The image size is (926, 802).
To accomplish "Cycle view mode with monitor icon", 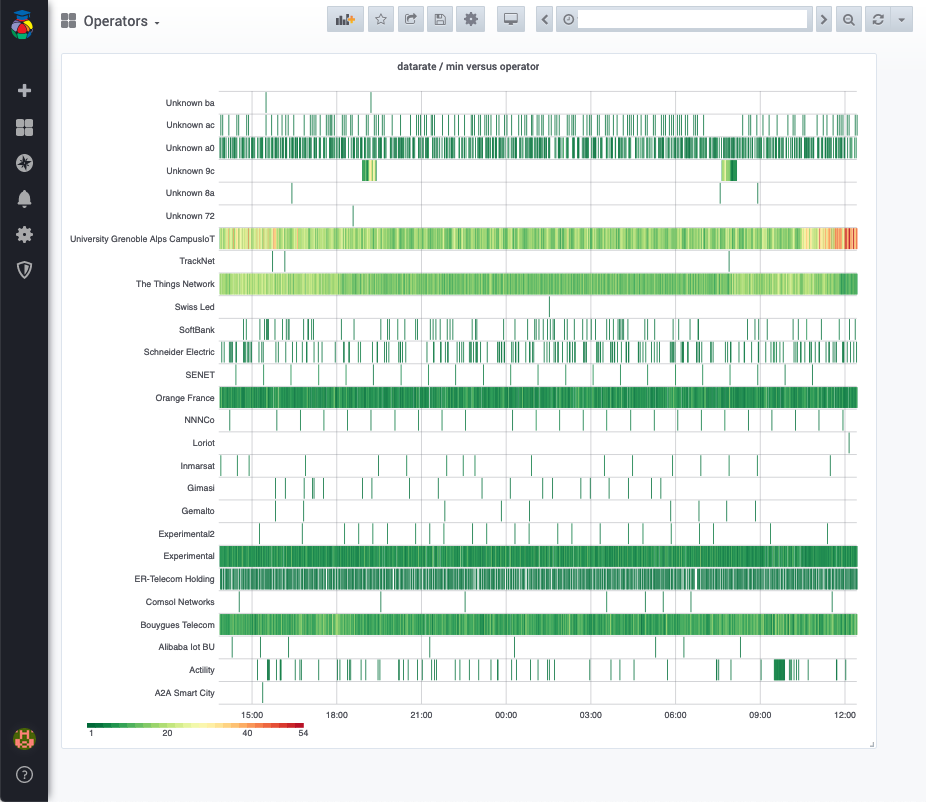I will tap(511, 19).
